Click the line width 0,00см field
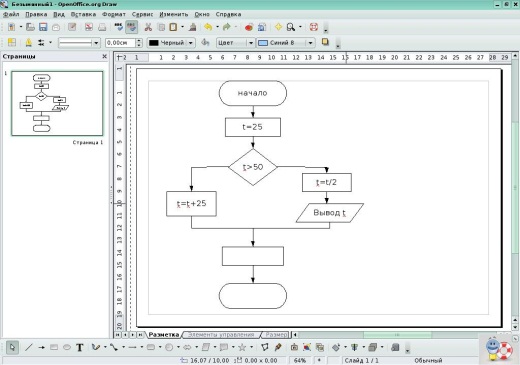 [x=121, y=43]
